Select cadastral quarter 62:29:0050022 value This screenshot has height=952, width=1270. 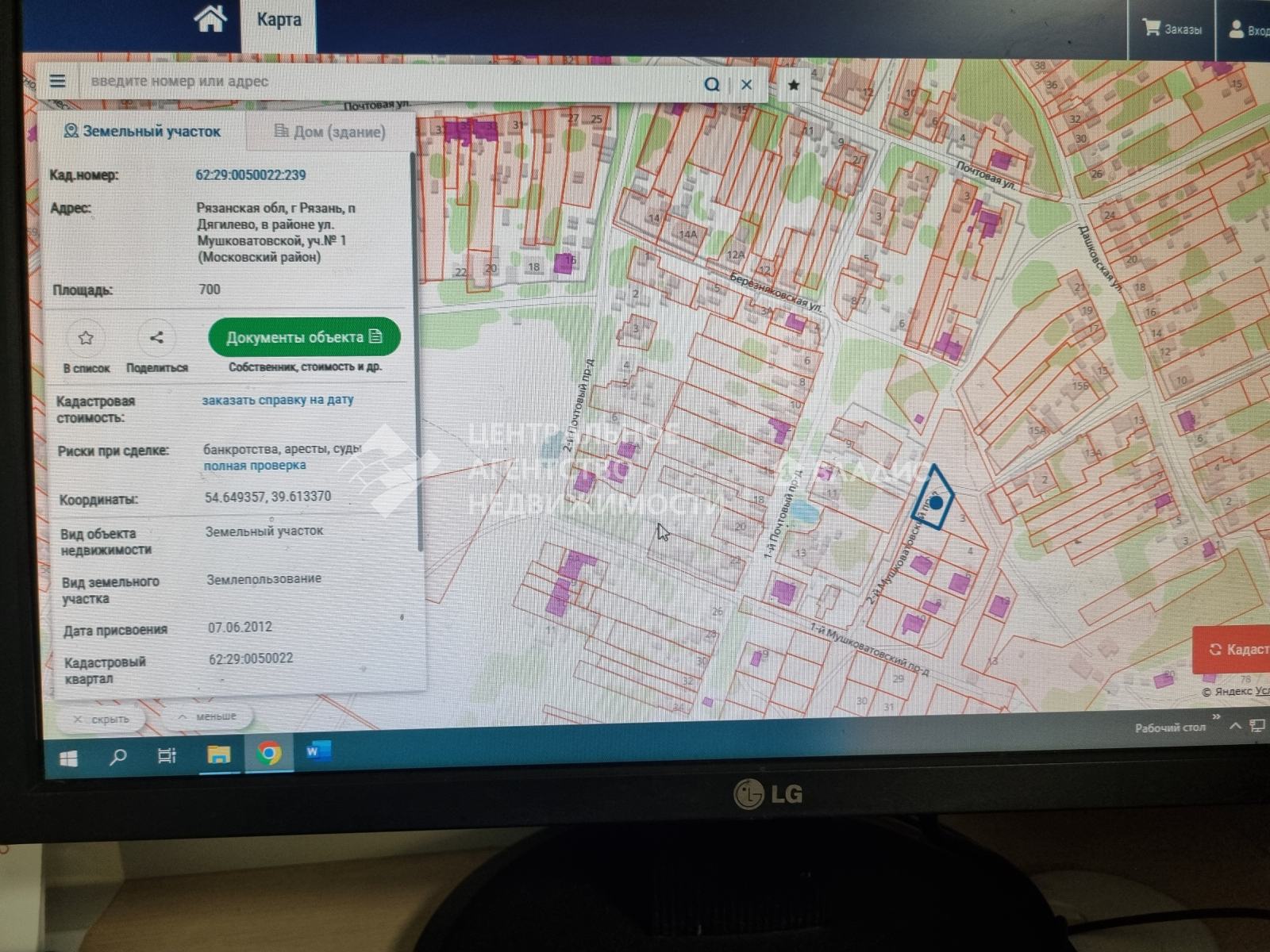(x=251, y=658)
